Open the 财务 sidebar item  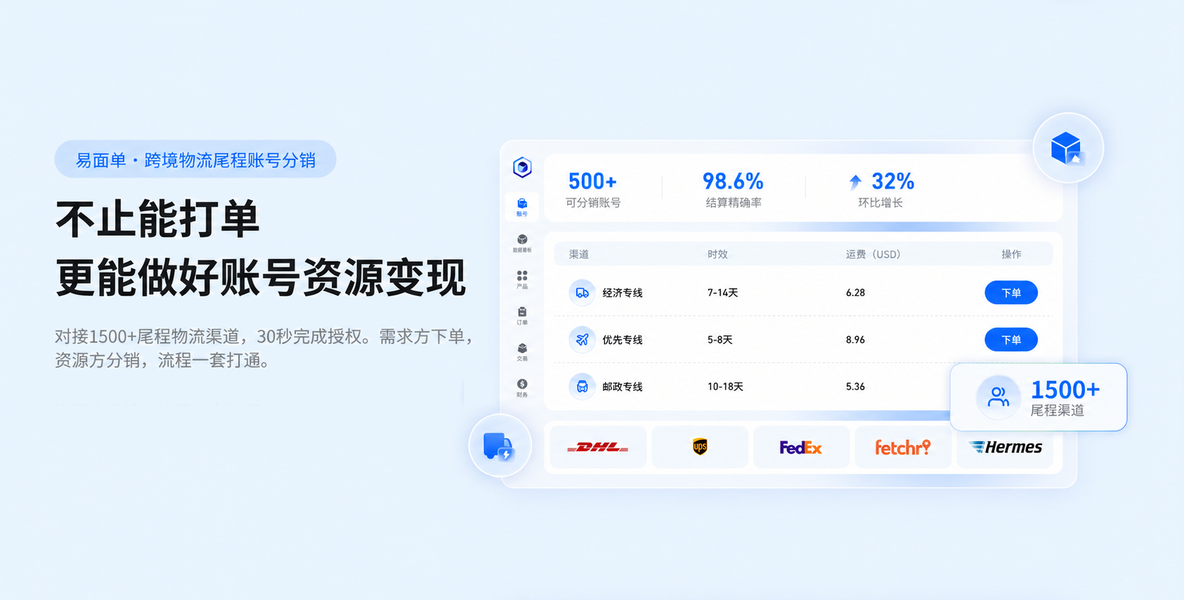point(522,388)
